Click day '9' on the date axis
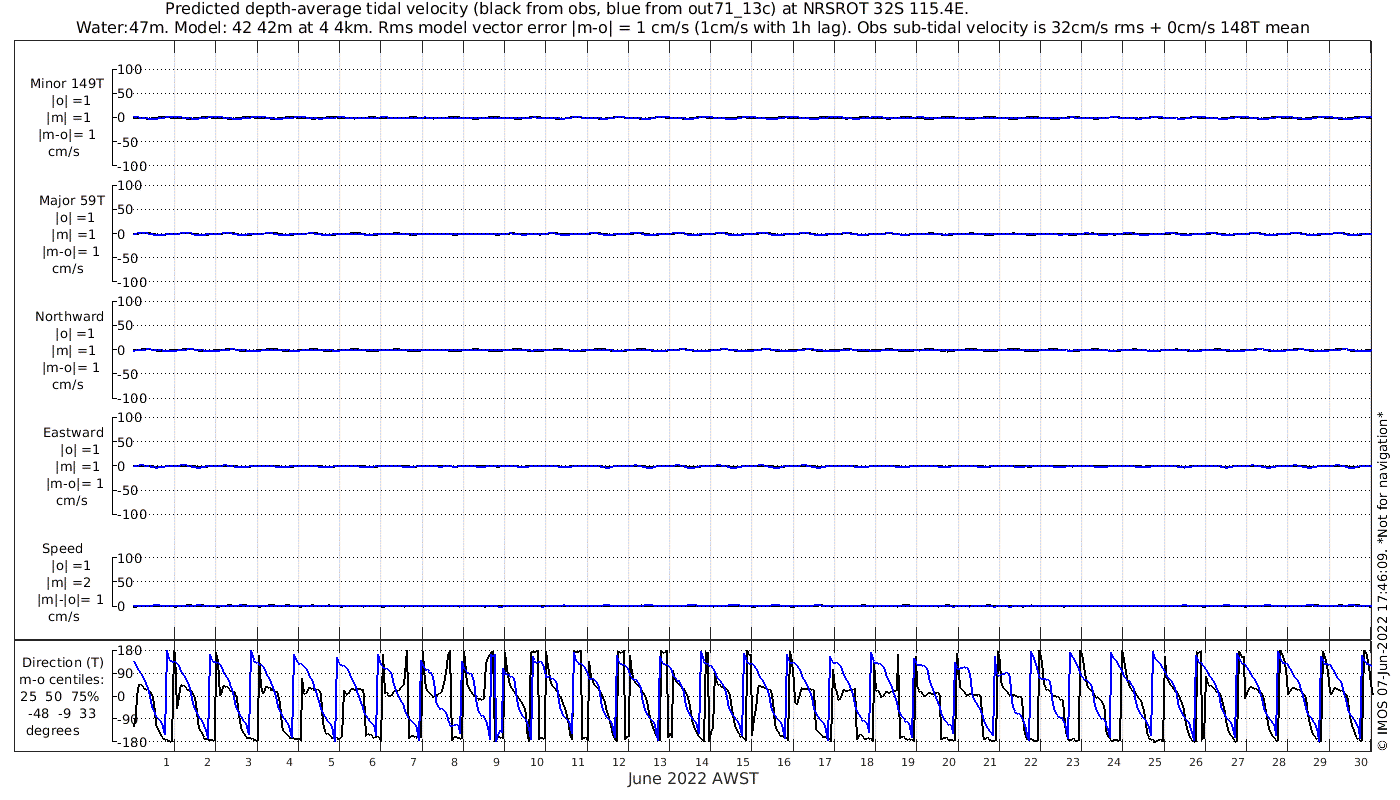 (496, 762)
